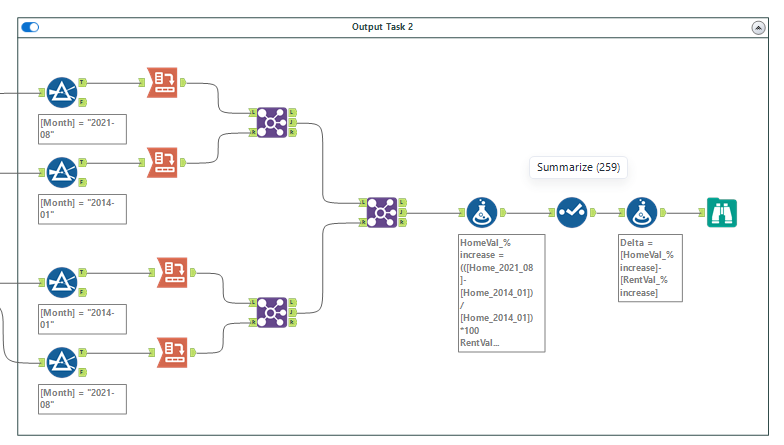
Task: Select the third Filter tool from top
Action: click(x=62, y=282)
